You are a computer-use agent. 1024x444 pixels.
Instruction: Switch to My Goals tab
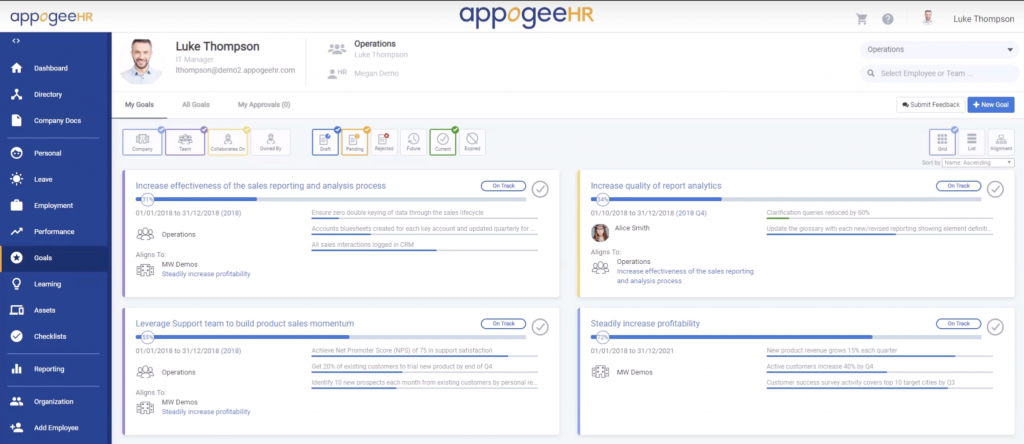139,104
